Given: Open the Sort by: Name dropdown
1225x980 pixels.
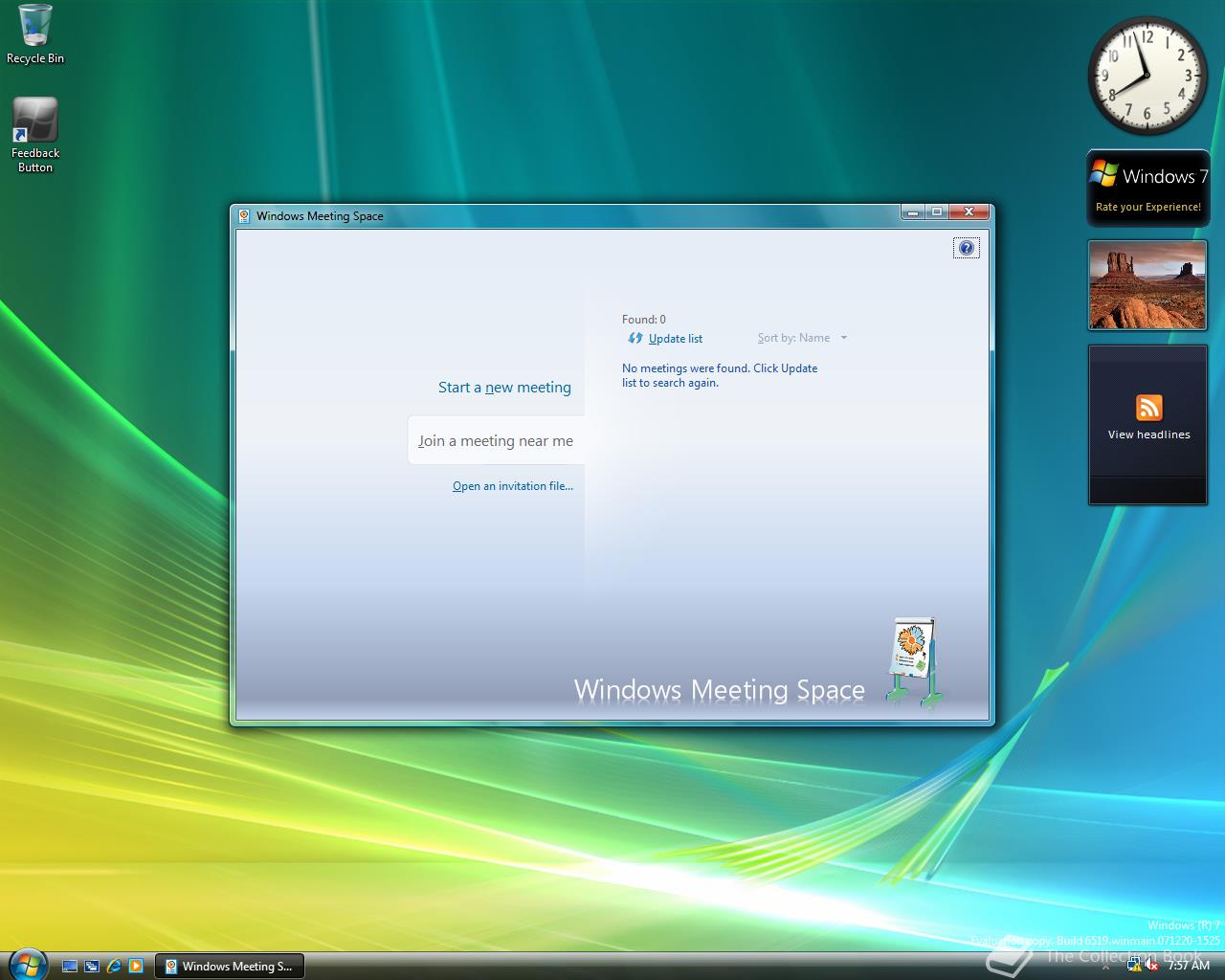Looking at the screenshot, I should tap(802, 338).
